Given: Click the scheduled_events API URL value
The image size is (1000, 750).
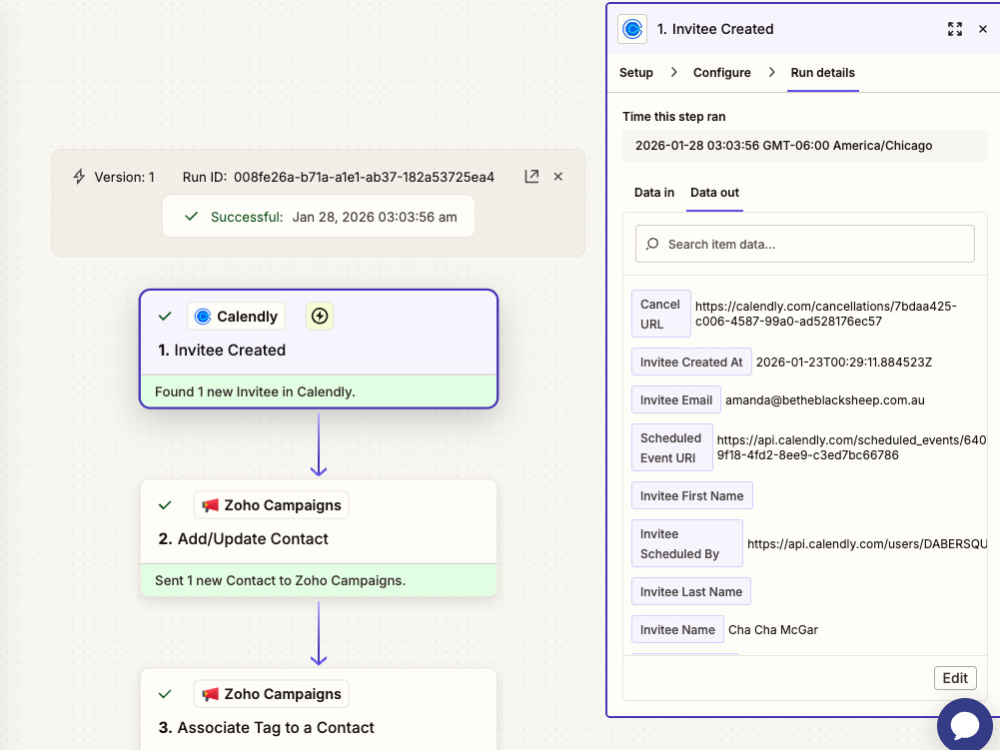Looking at the screenshot, I should click(x=851, y=448).
